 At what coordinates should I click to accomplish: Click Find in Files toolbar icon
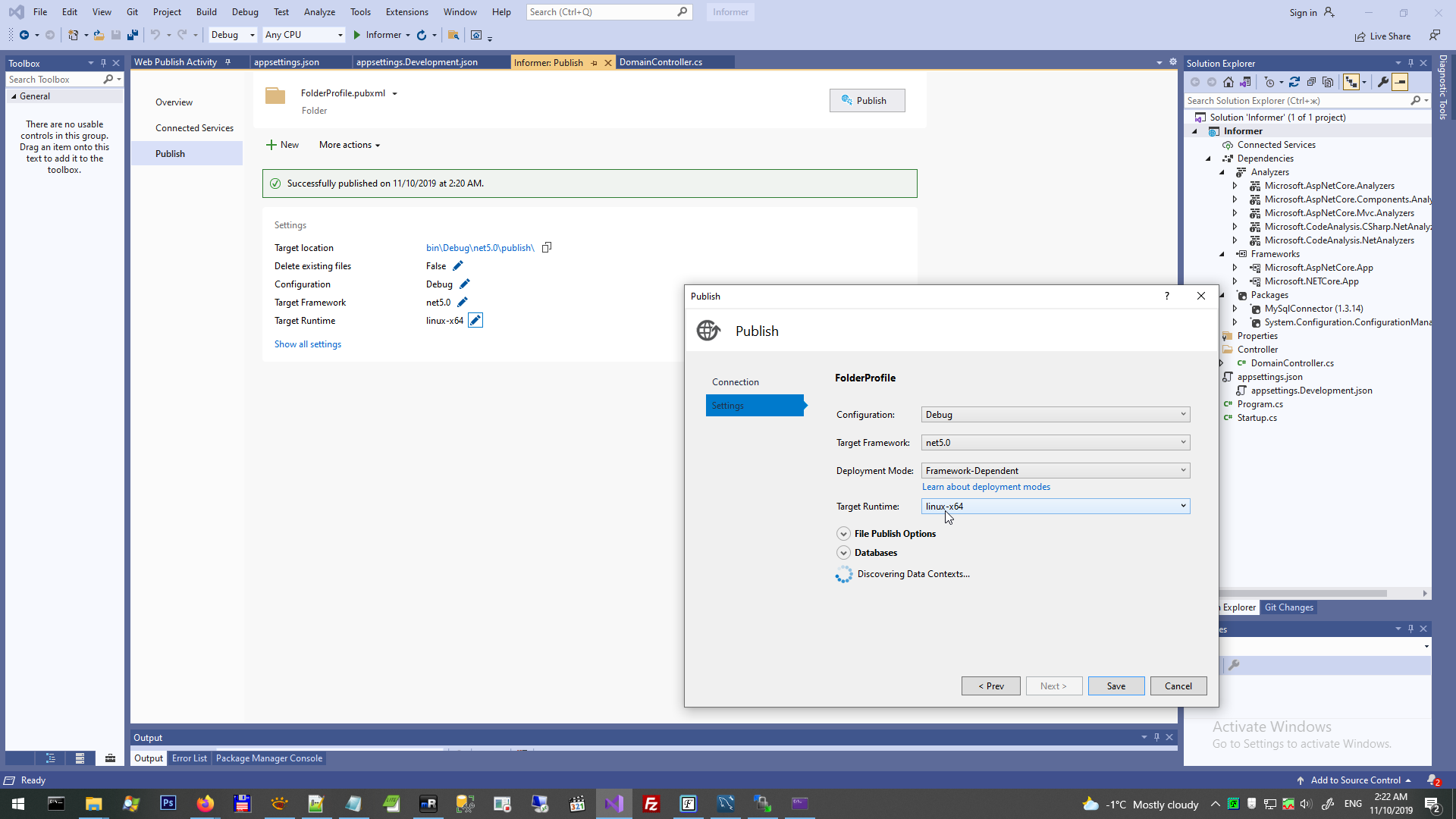pyautogui.click(x=453, y=35)
